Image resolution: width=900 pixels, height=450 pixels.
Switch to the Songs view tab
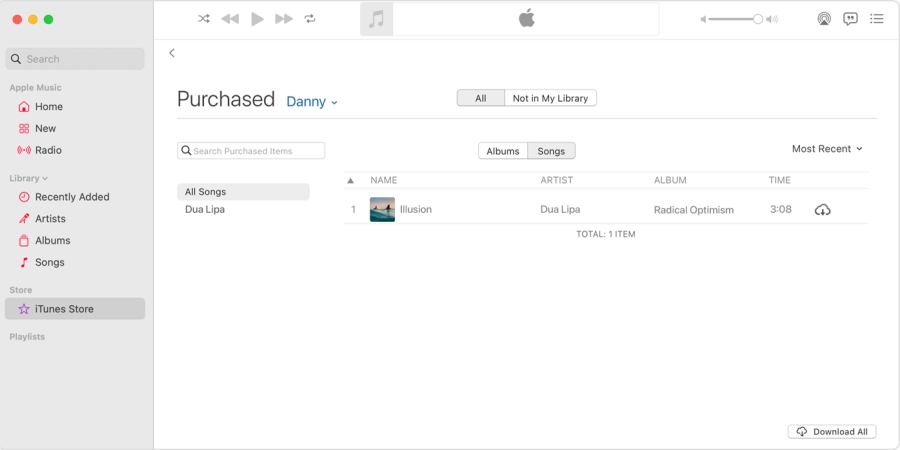(x=551, y=151)
